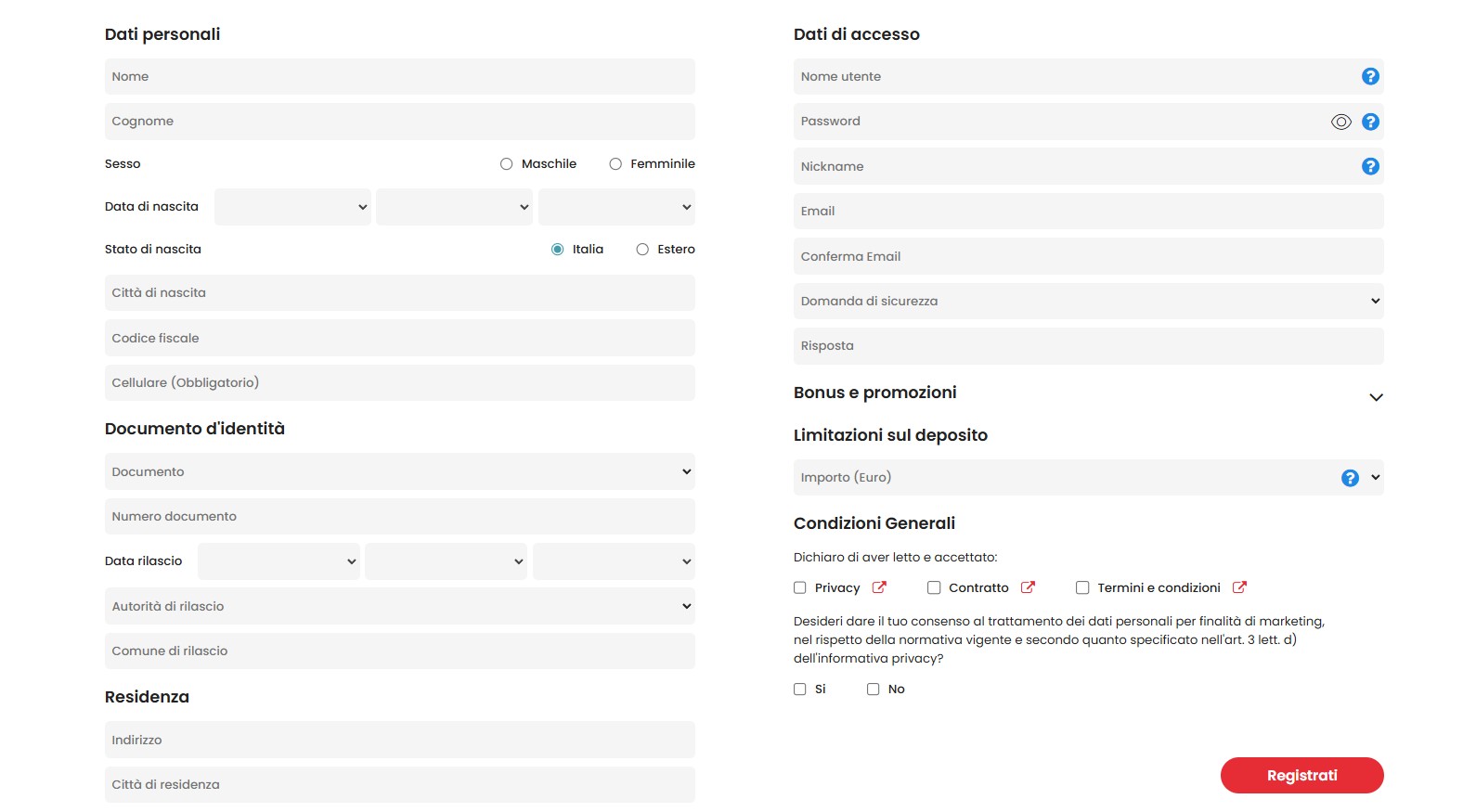This screenshot has width=1476, height=812.
Task: Open the Contratto external link icon
Action: pyautogui.click(x=1028, y=587)
